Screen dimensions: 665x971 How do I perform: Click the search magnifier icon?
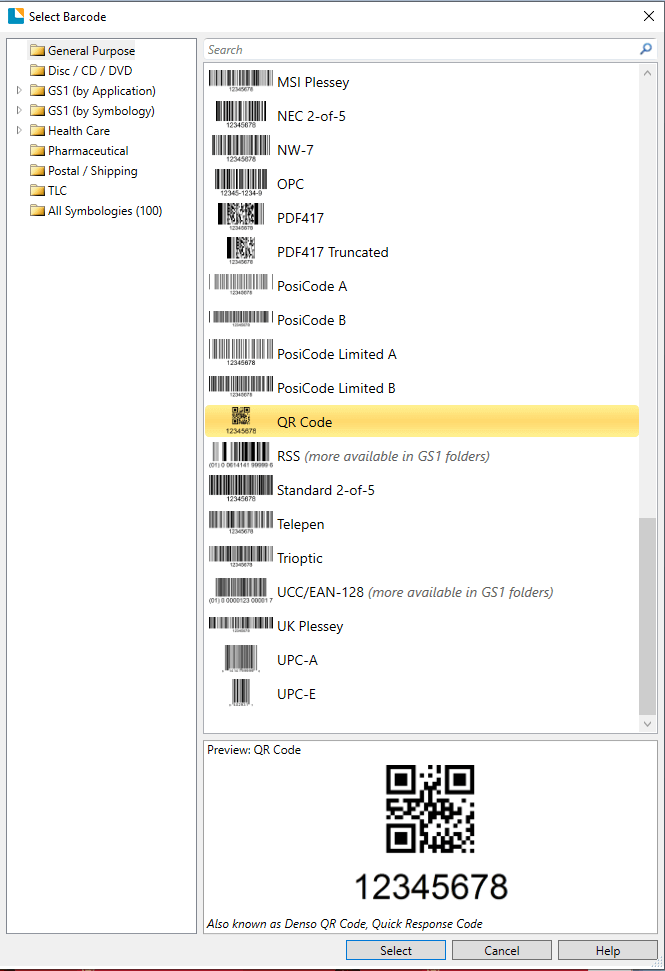point(646,49)
